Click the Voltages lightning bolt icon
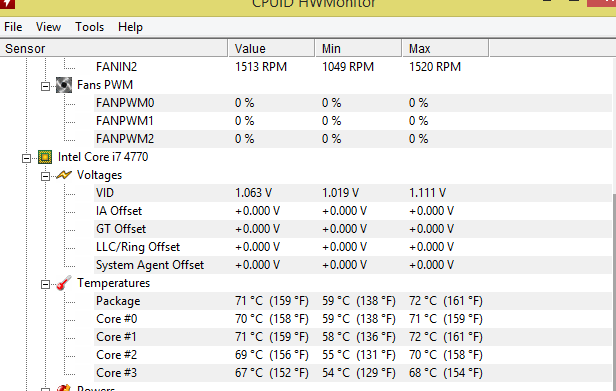Image resolution: width=616 pixels, height=391 pixels. click(x=64, y=175)
